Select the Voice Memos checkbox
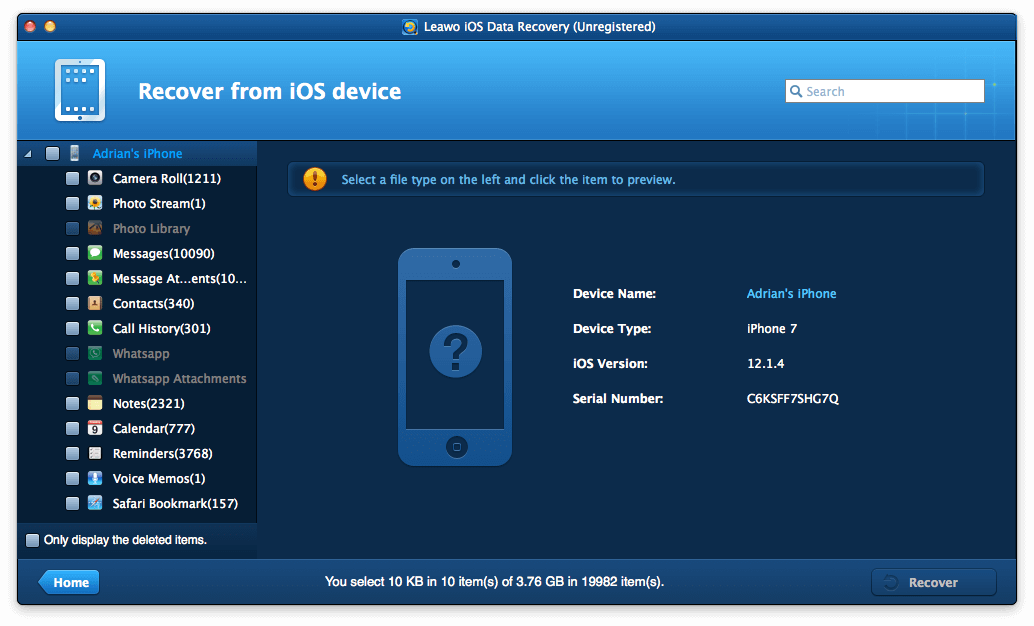Viewport: 1034px width, 626px height. 73,478
